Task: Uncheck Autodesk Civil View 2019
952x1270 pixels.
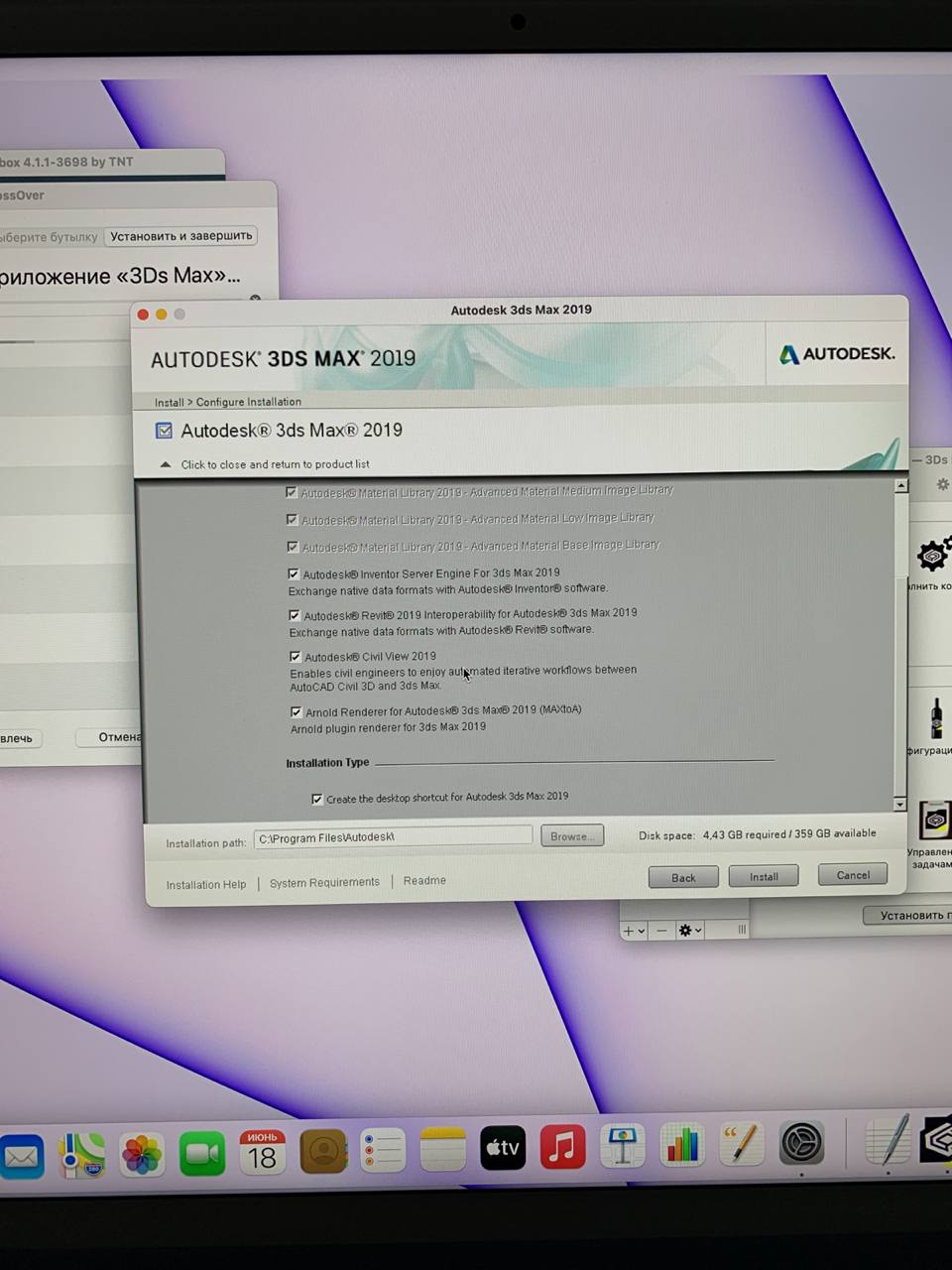Action: coord(296,657)
